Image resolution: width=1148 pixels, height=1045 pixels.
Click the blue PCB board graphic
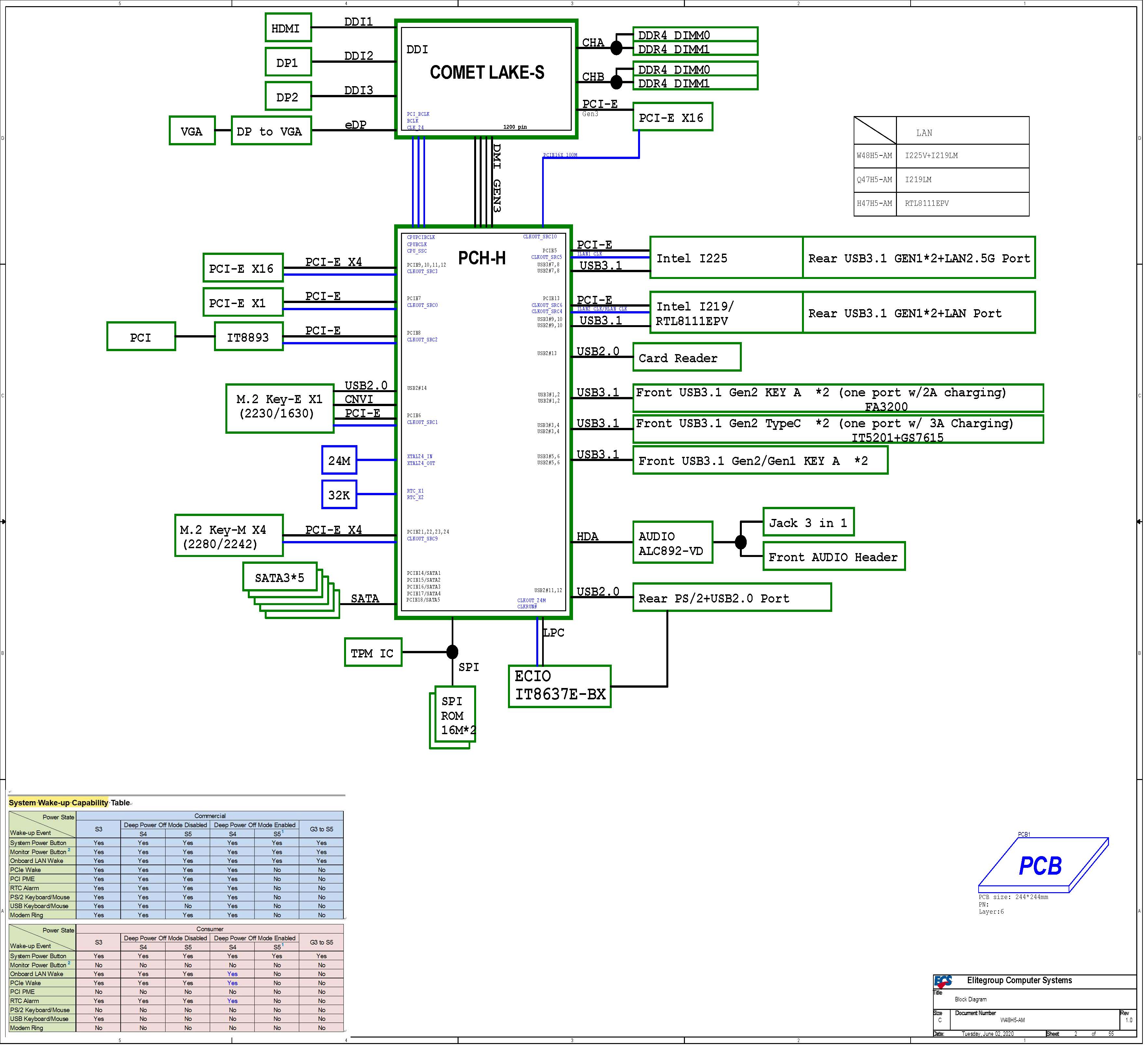[x=1043, y=865]
